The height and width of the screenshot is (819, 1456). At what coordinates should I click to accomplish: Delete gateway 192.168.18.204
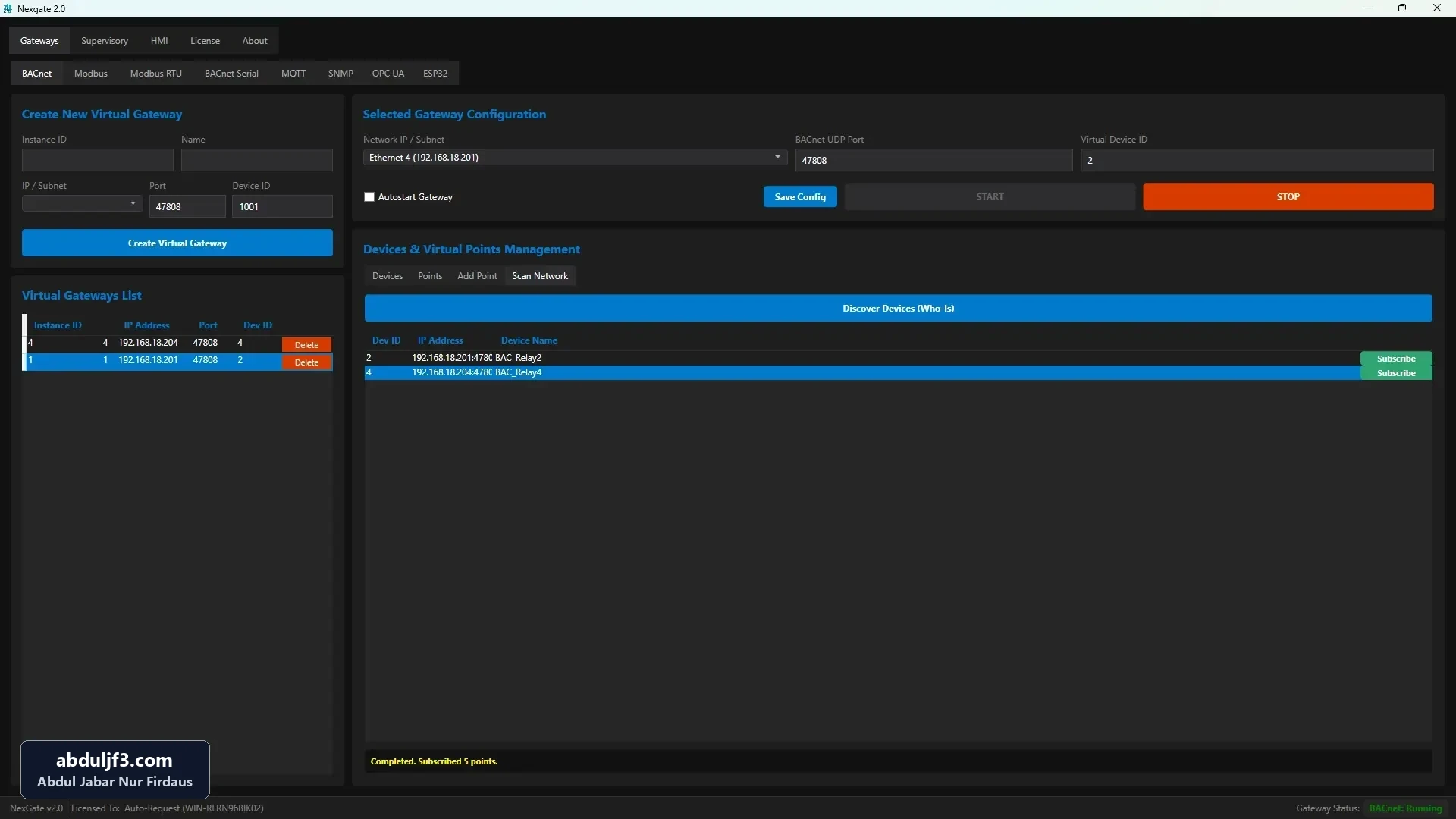306,345
